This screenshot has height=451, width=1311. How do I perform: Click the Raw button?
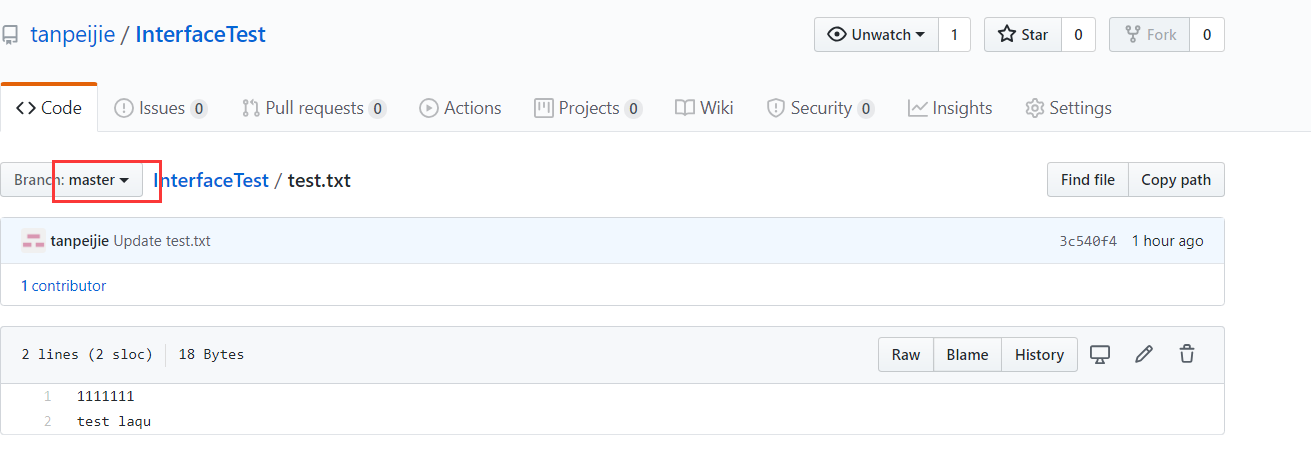906,354
